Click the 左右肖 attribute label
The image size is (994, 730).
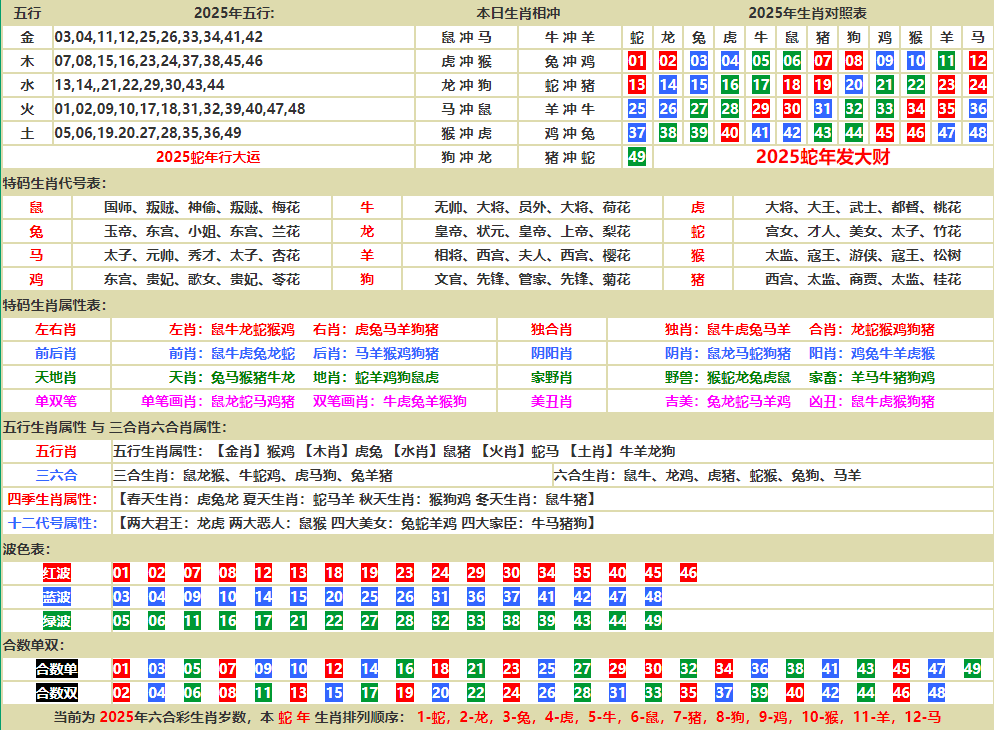56,329
